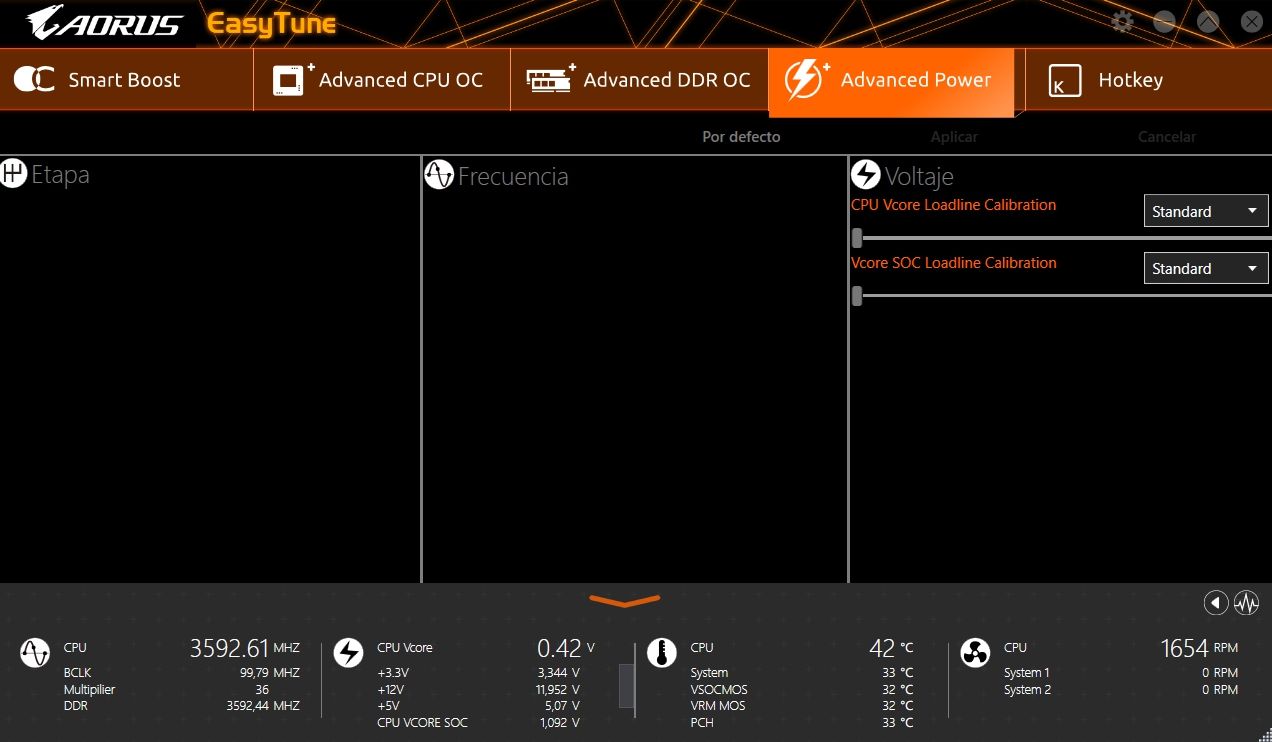1272x742 pixels.
Task: Click the Voltaje panel heading
Action: (919, 177)
